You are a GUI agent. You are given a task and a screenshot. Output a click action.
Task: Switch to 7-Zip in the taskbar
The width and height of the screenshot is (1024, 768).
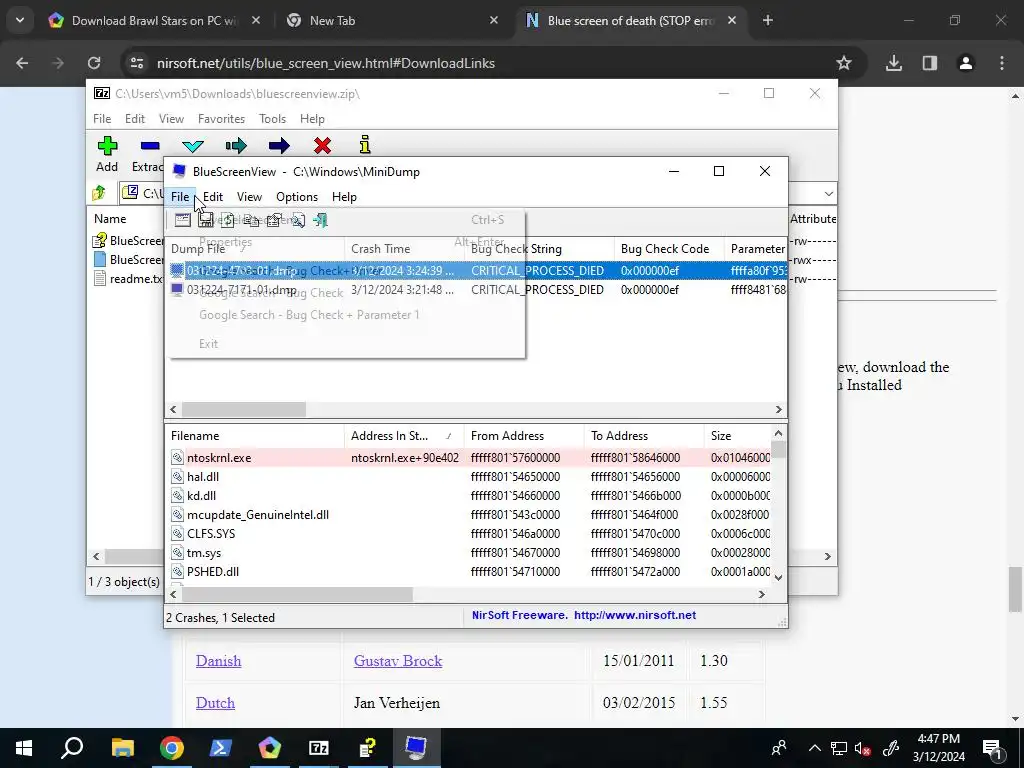click(319, 748)
